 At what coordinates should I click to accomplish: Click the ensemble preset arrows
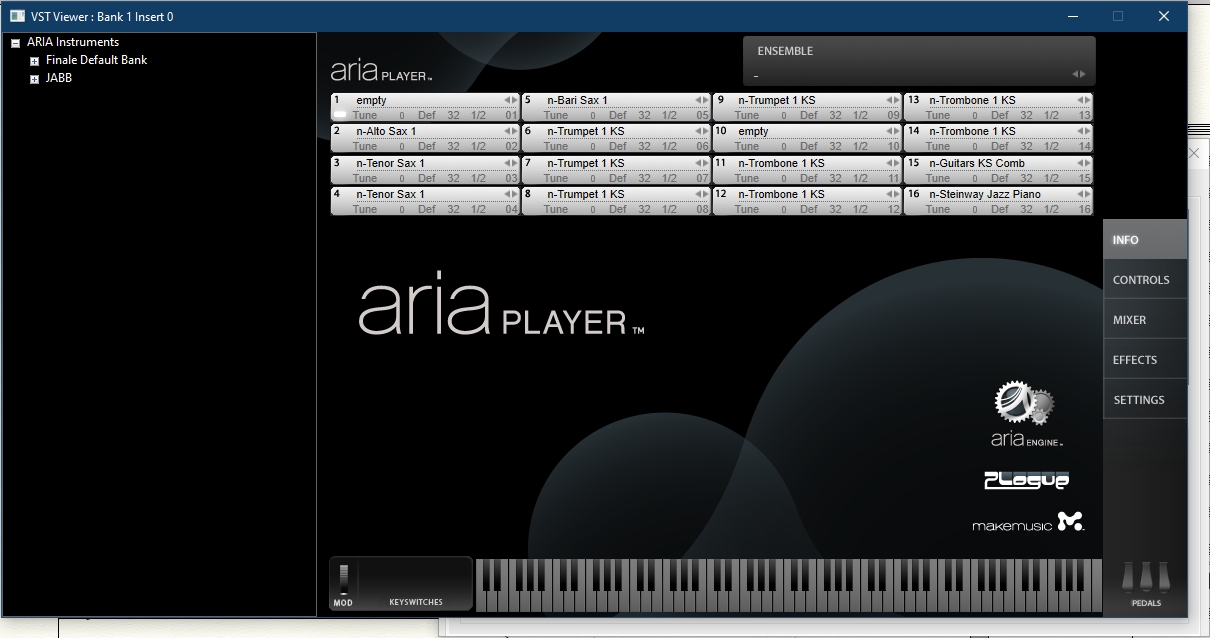(x=1079, y=74)
